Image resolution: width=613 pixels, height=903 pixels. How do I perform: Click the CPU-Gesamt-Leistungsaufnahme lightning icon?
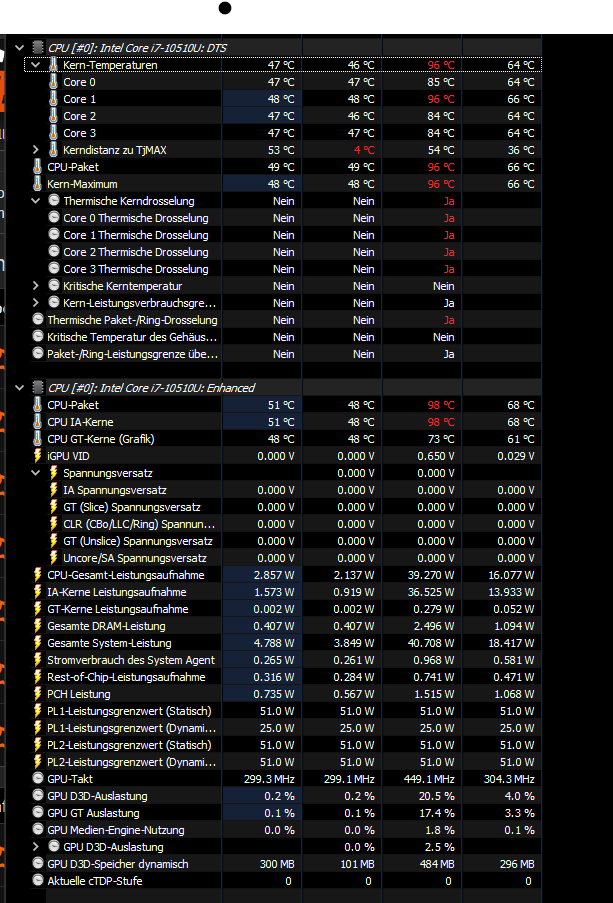point(38,575)
